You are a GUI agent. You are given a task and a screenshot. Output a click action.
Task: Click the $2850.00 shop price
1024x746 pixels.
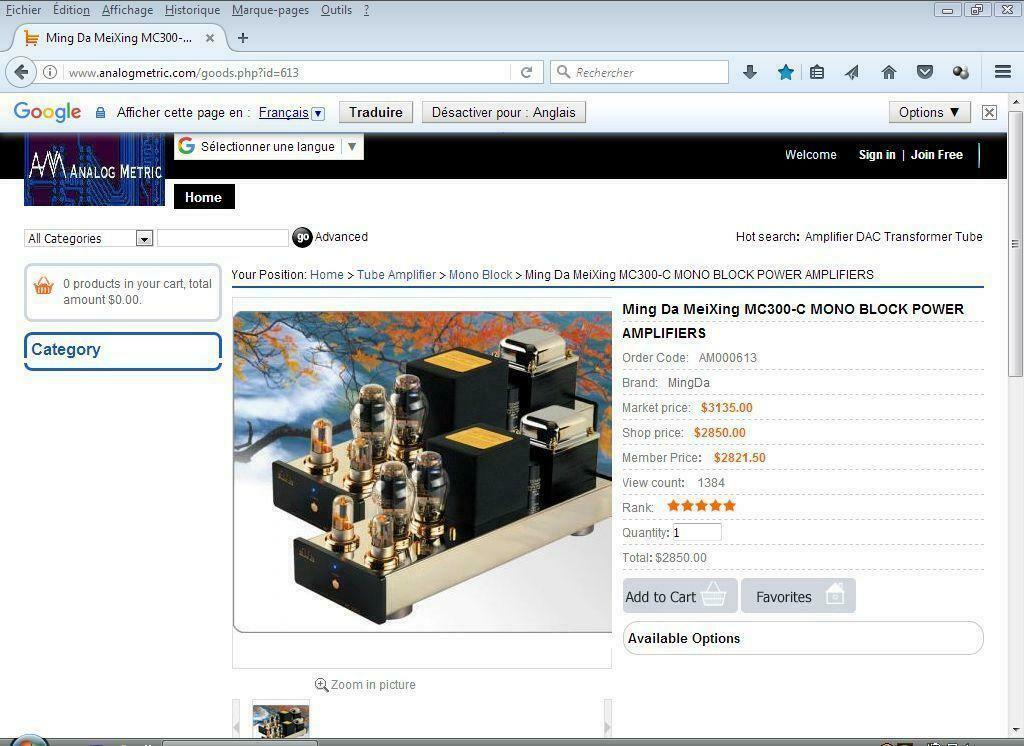pos(719,432)
